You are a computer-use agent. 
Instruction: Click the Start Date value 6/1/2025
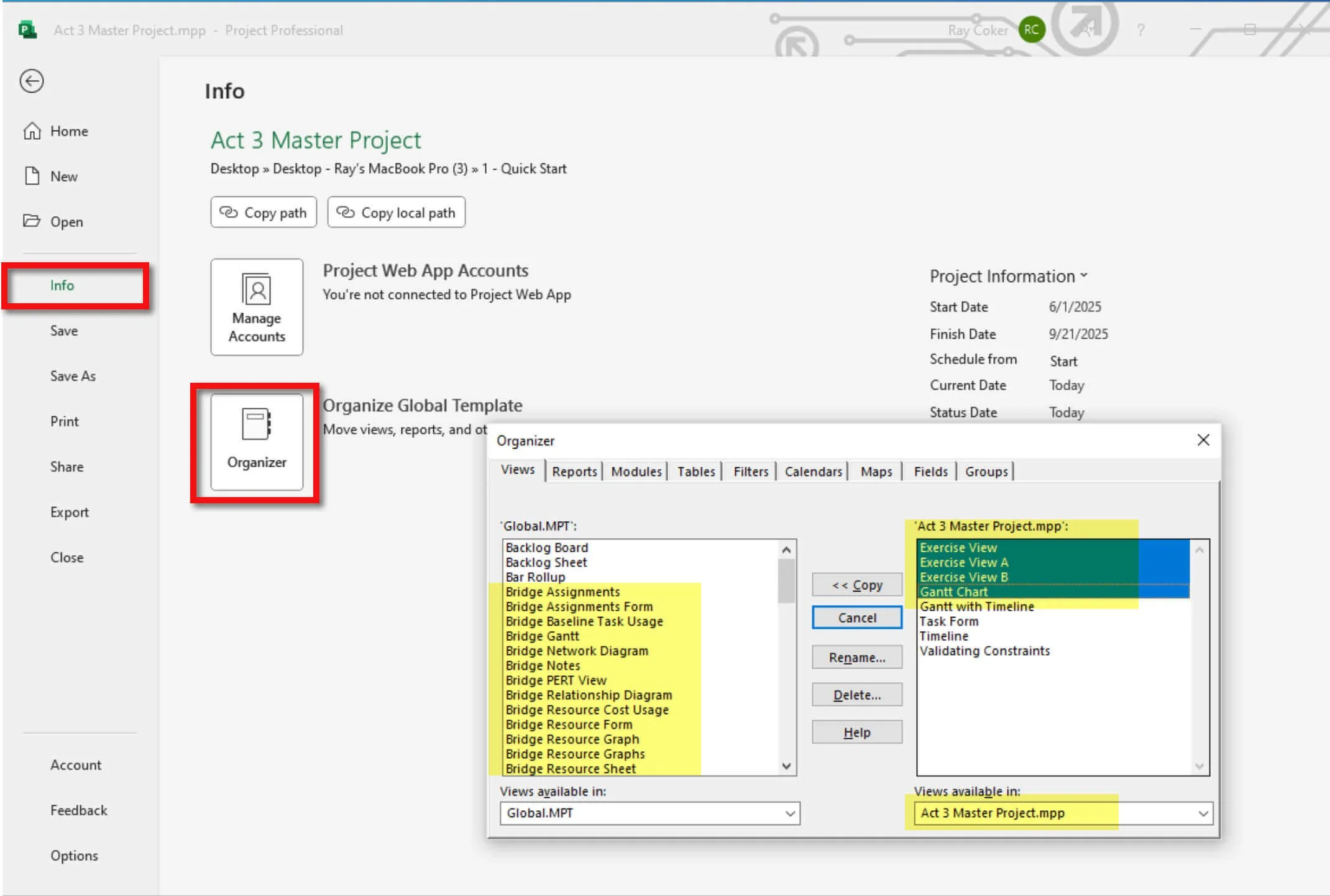[1075, 306]
